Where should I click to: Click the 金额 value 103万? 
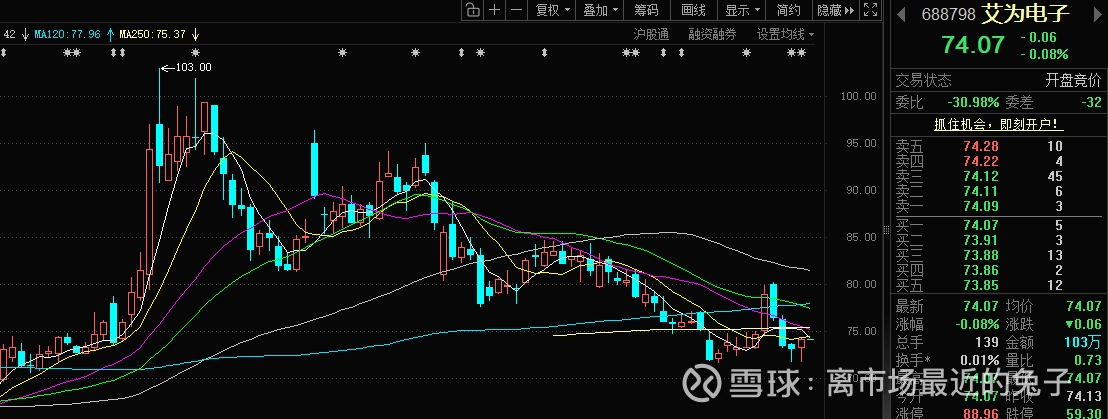(1085, 343)
